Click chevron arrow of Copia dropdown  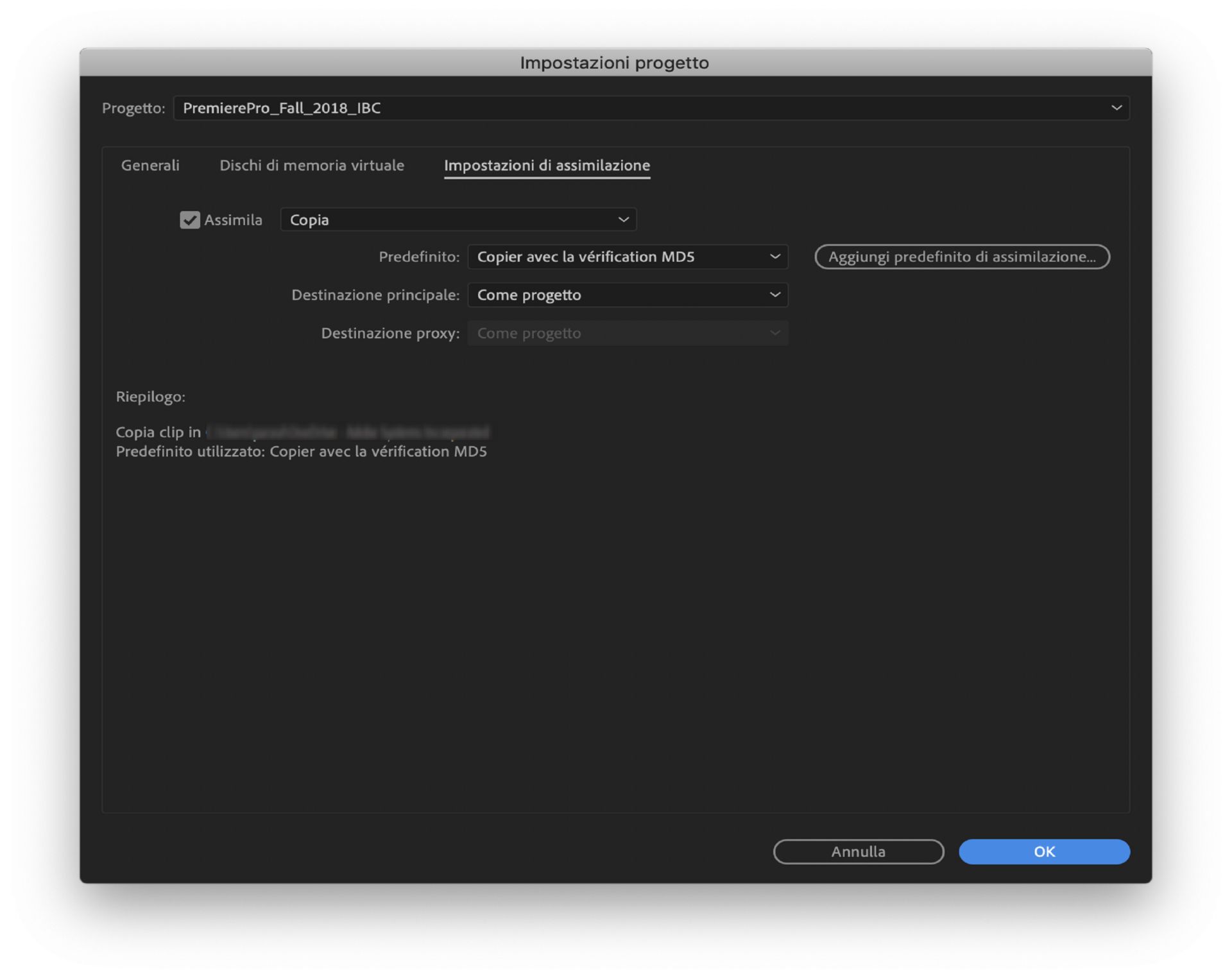623,220
